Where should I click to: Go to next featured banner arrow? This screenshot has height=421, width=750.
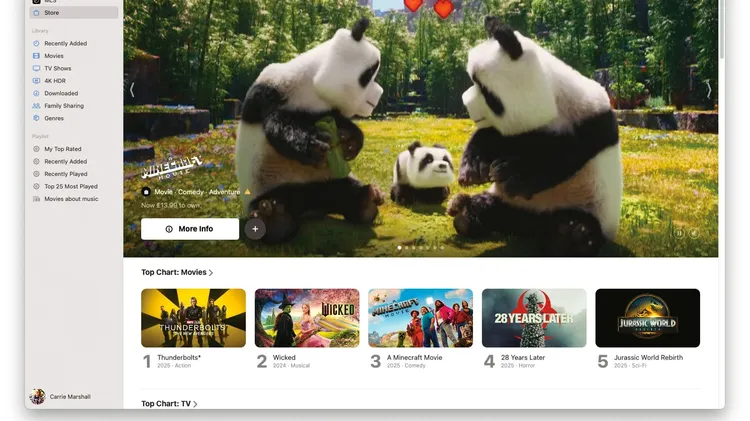(x=709, y=89)
